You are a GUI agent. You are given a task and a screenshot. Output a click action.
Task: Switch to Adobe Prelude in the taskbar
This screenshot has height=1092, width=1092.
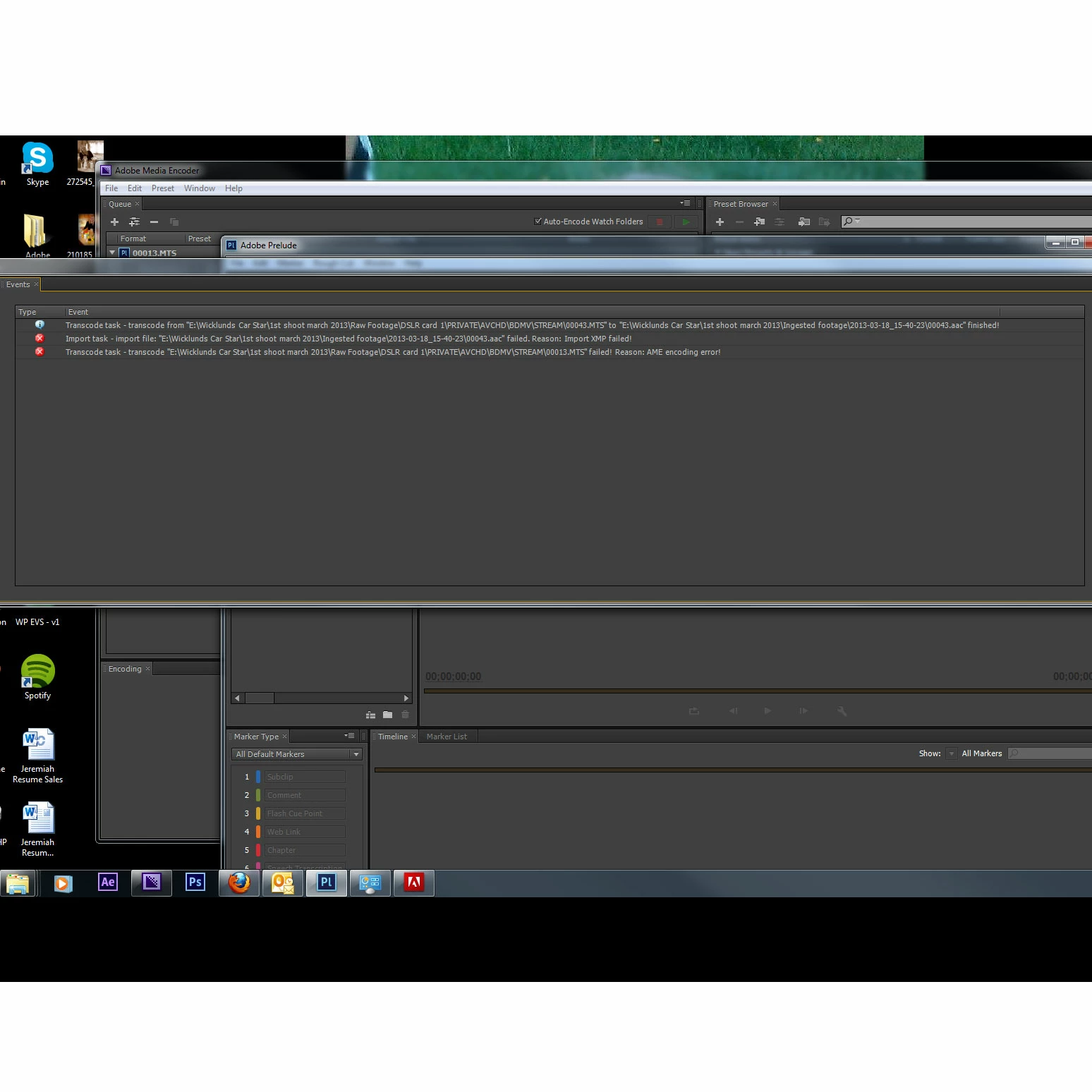coord(327,882)
